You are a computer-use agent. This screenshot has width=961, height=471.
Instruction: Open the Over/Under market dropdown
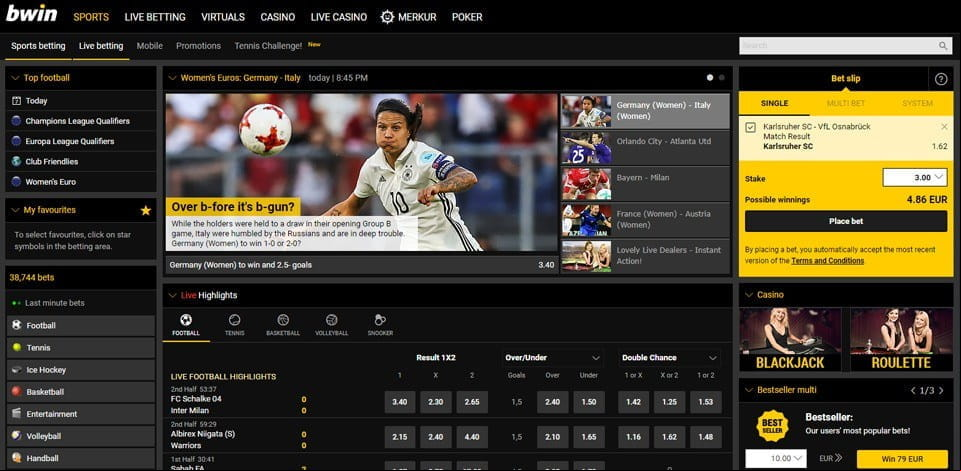[551, 358]
